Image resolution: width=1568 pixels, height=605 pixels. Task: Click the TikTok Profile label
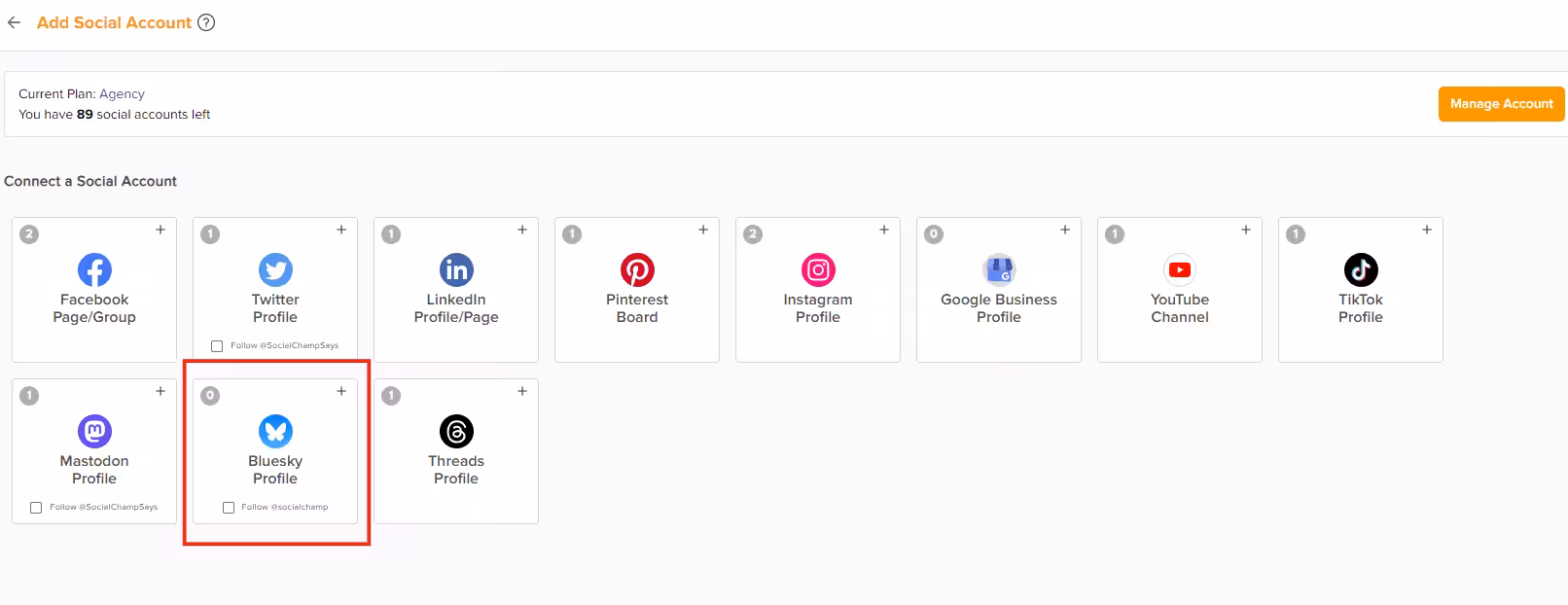1361,308
